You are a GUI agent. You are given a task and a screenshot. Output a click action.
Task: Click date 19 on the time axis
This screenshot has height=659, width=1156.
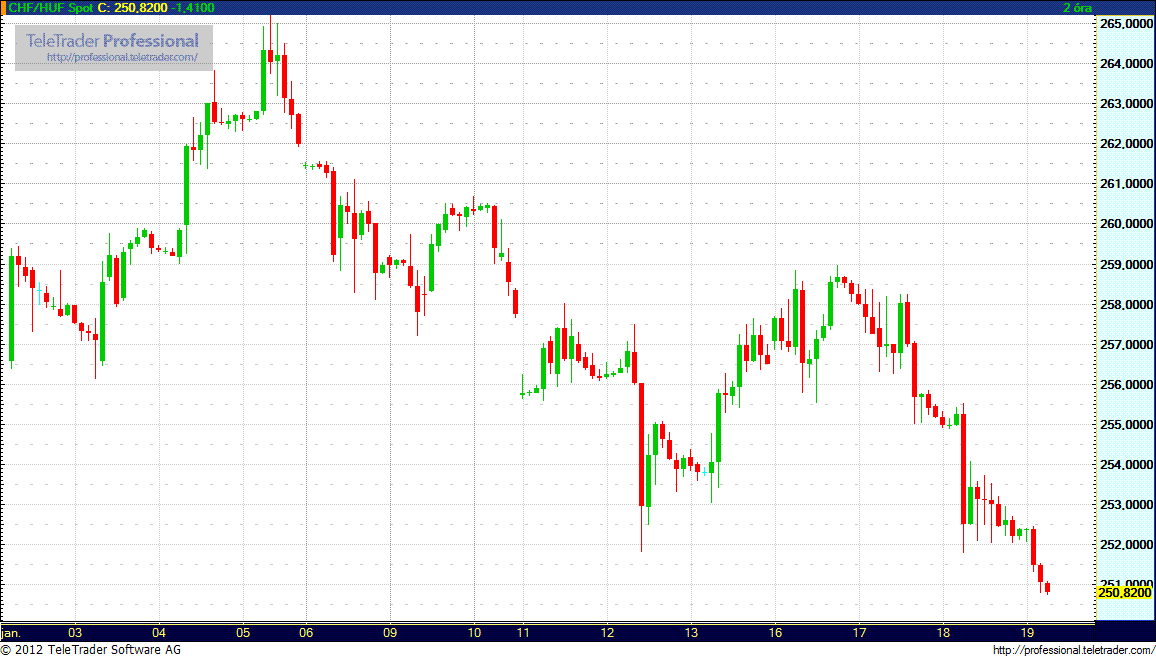(x=1027, y=632)
